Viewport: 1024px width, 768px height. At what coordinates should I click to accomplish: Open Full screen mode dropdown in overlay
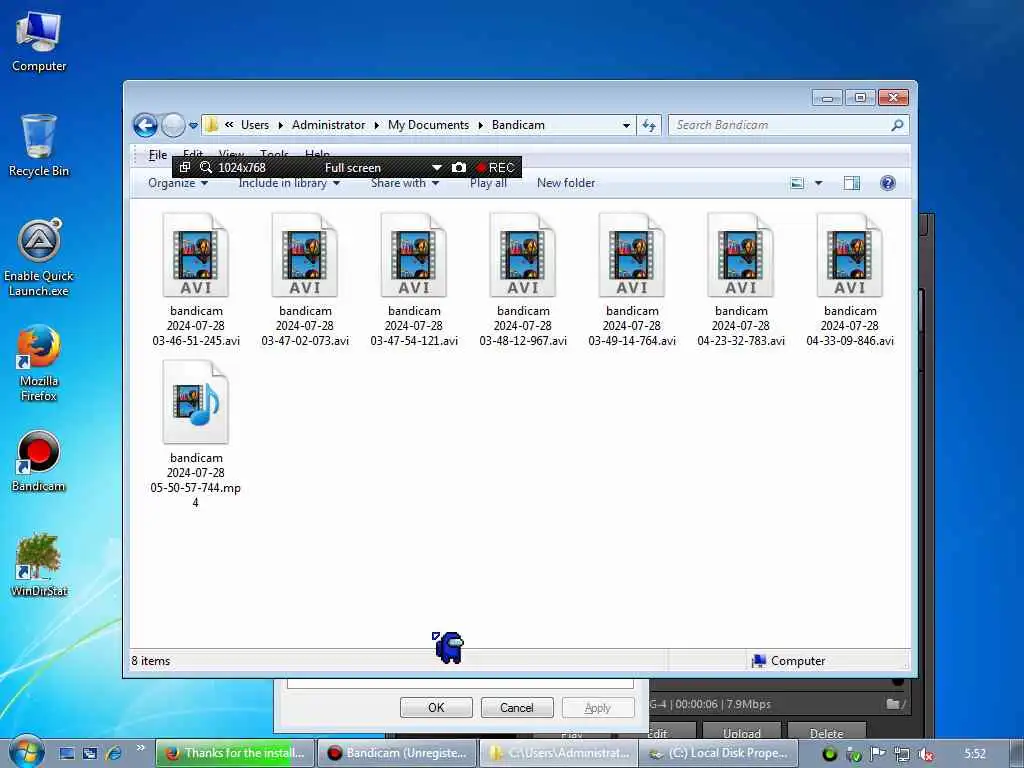coord(437,168)
